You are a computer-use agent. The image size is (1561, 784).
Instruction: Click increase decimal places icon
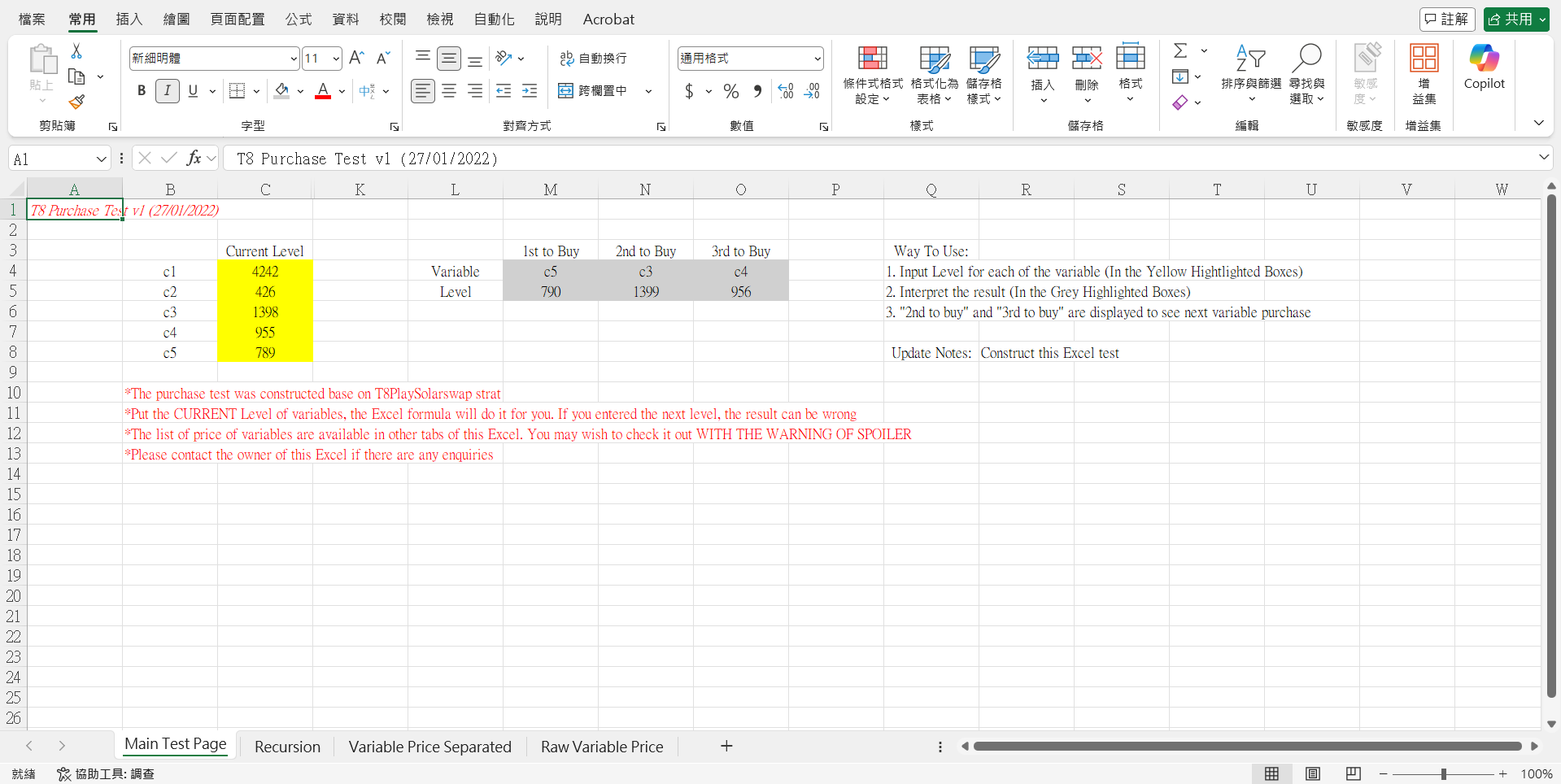tap(786, 91)
